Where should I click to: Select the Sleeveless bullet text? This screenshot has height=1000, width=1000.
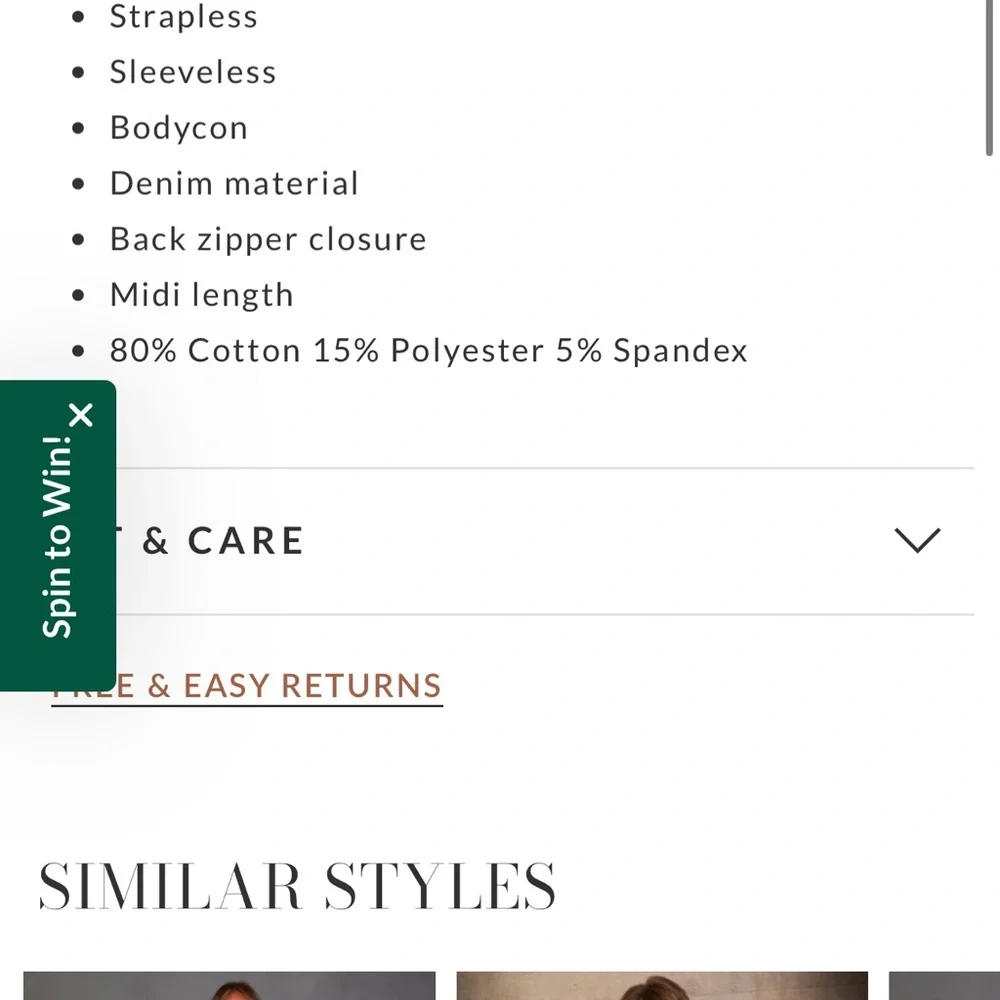[x=193, y=72]
